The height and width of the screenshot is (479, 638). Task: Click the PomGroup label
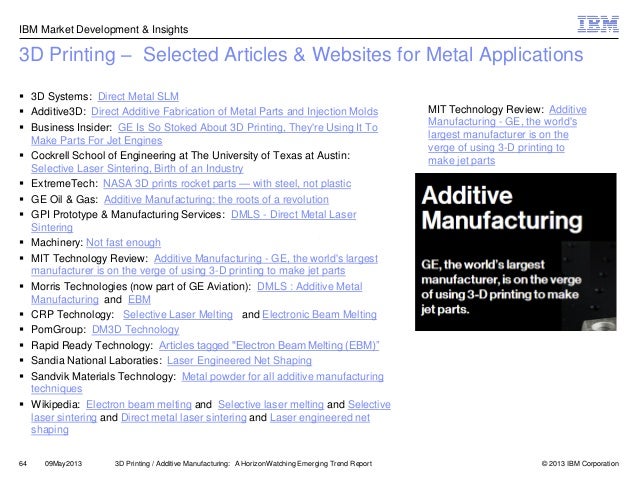(59, 330)
